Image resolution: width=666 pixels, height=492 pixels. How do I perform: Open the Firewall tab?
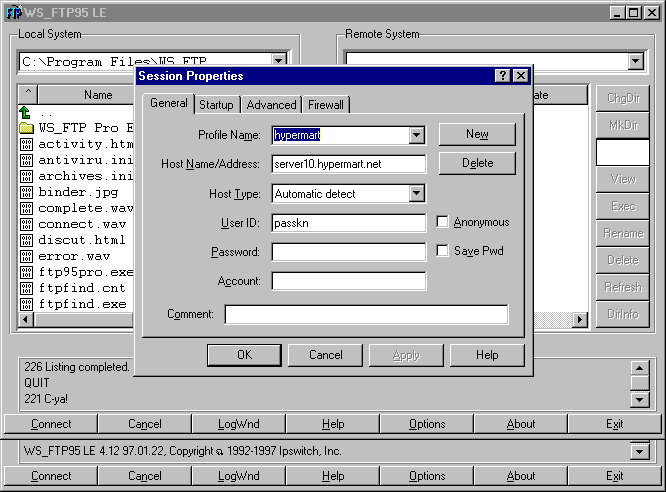(x=326, y=105)
